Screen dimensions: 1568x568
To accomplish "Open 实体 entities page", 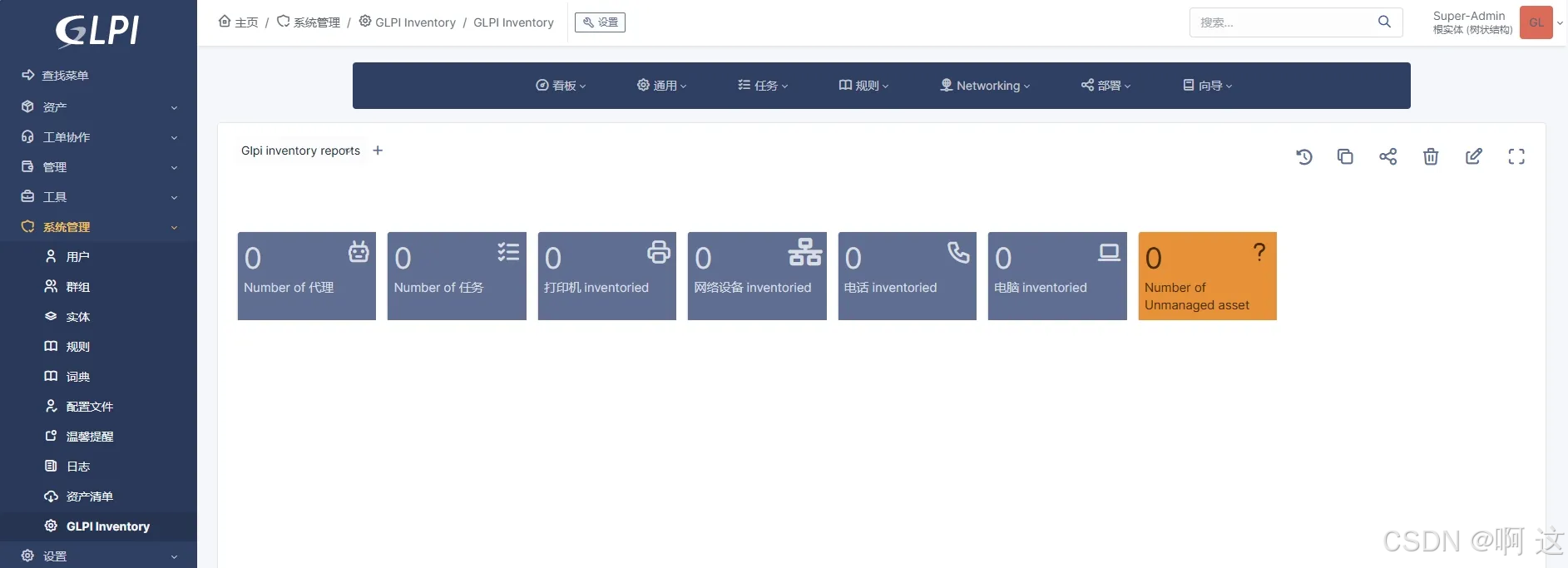I will (98, 317).
